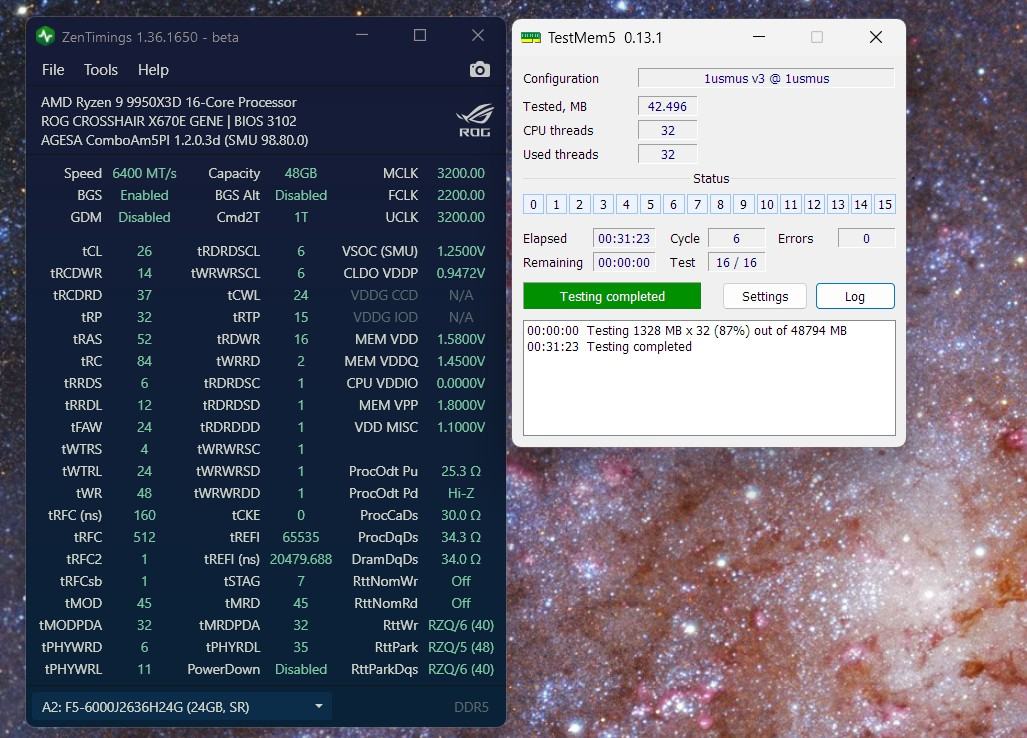Click the BGS value Enabled
1027x738 pixels.
(x=144, y=195)
